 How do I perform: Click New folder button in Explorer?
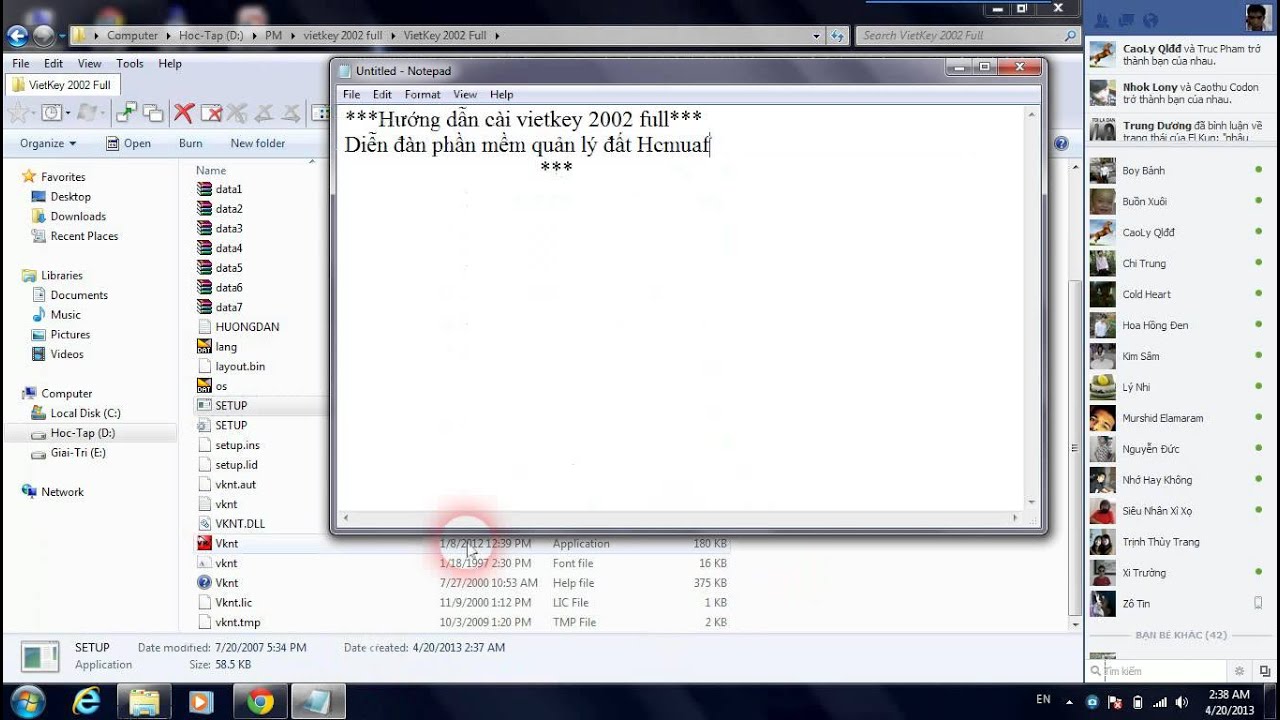[258, 143]
